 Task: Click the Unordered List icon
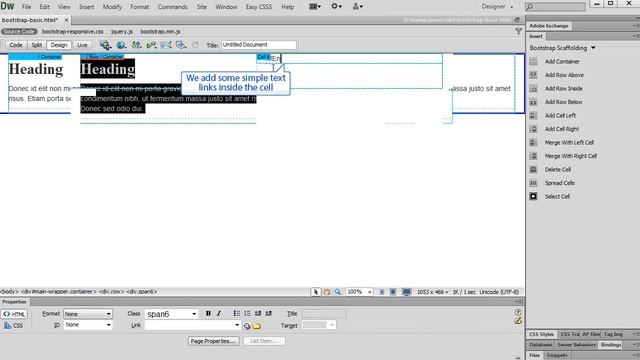pos(237,313)
